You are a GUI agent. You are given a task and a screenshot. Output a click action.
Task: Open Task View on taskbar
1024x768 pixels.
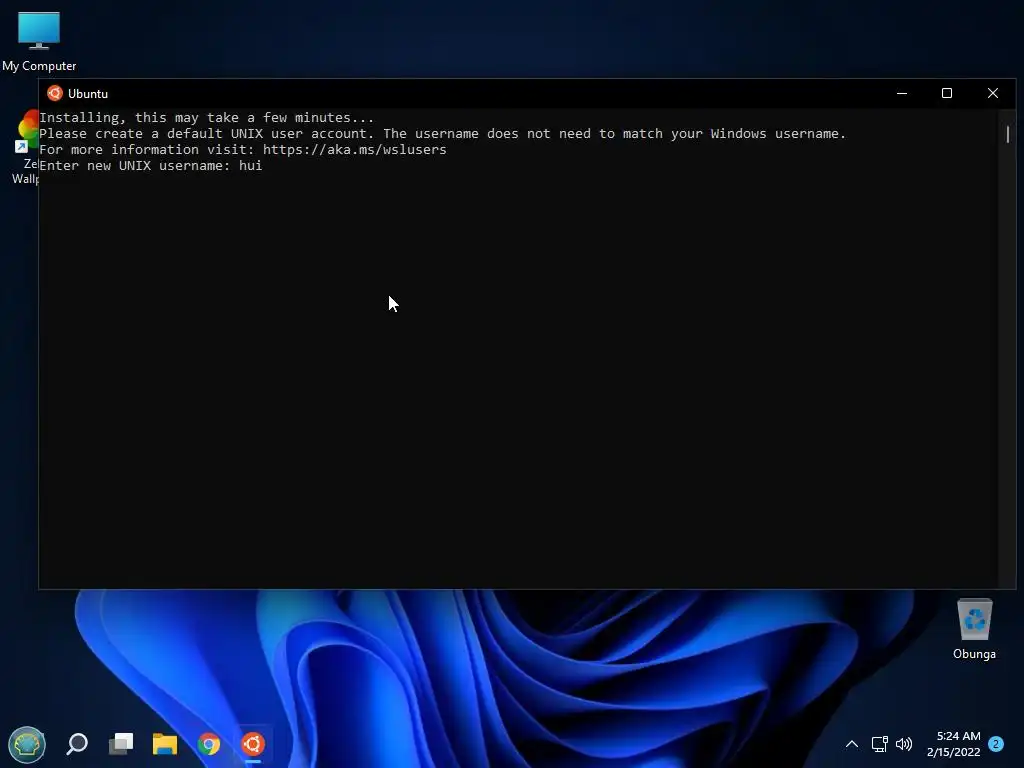(121, 744)
